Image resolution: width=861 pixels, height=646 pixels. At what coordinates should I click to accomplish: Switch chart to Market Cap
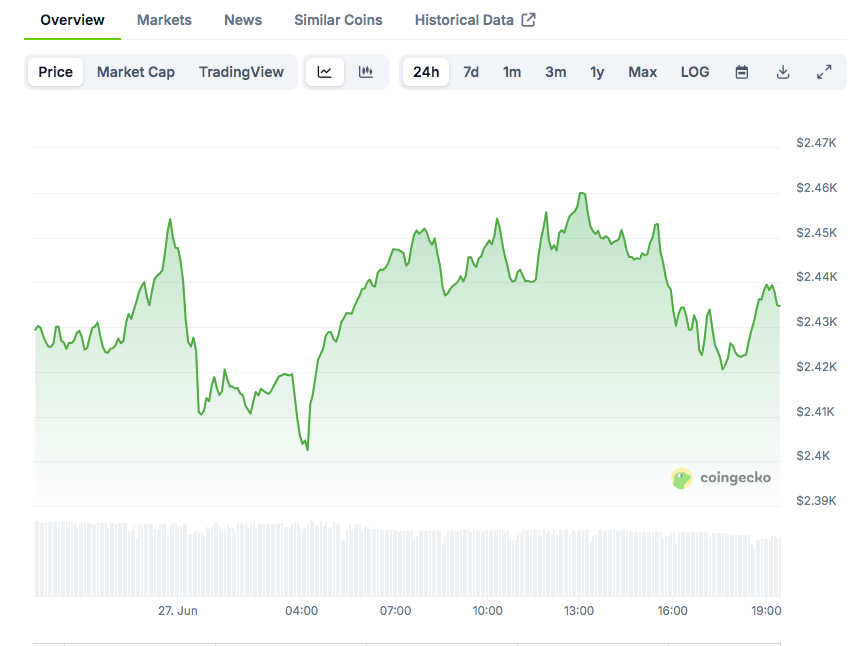(x=136, y=72)
